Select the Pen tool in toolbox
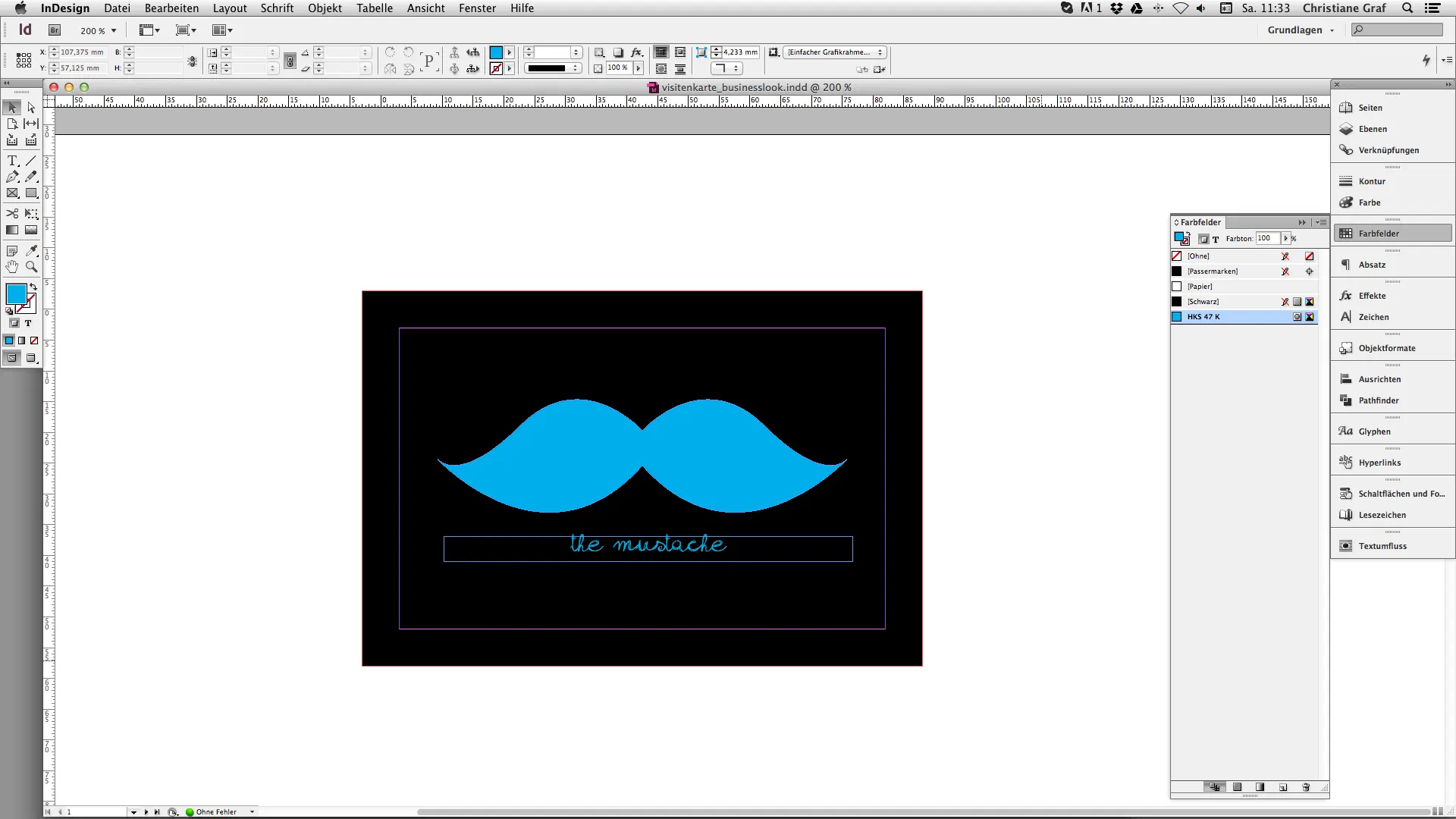The image size is (1456, 819). (12, 177)
